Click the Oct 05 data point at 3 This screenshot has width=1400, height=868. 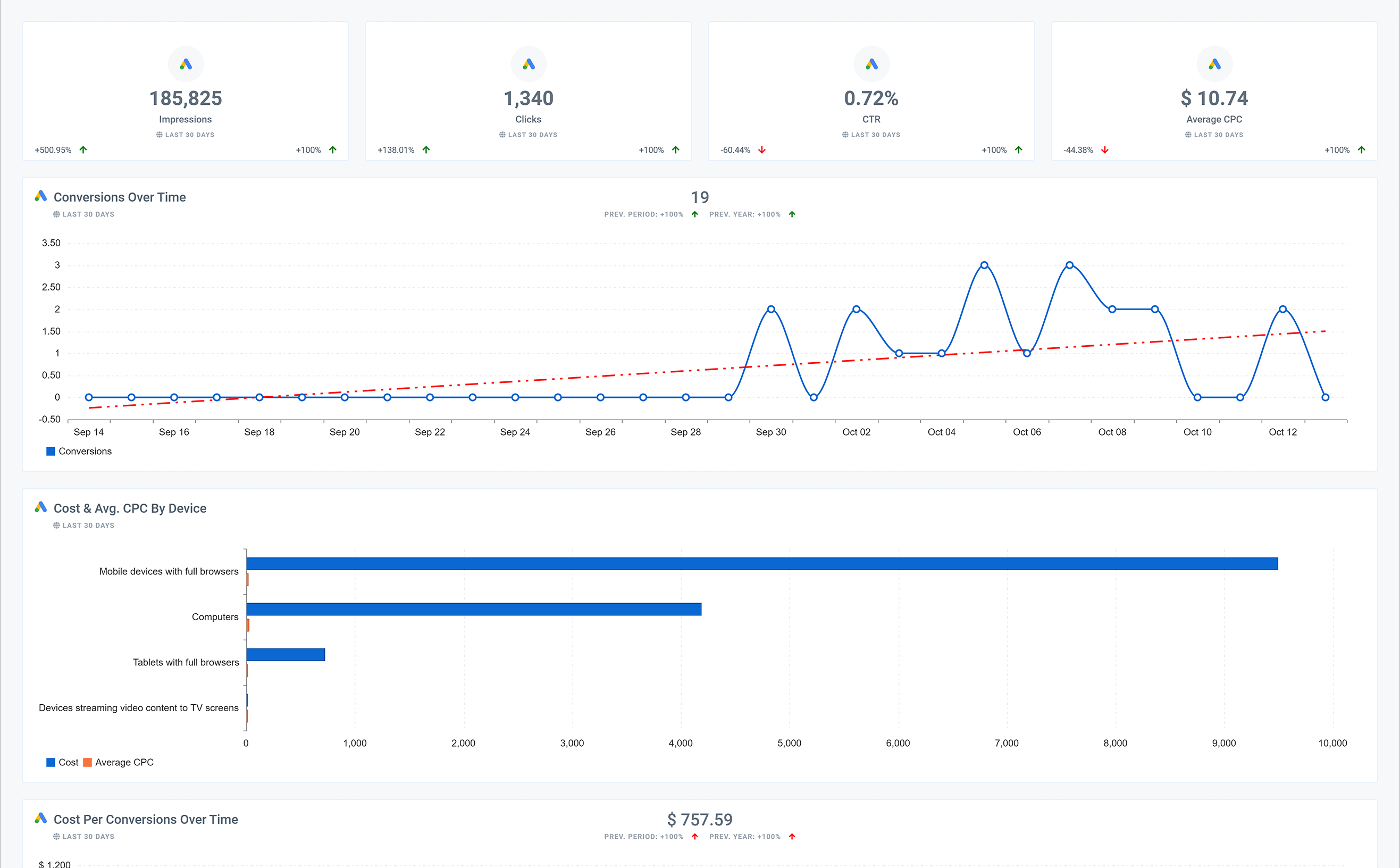pos(984,265)
